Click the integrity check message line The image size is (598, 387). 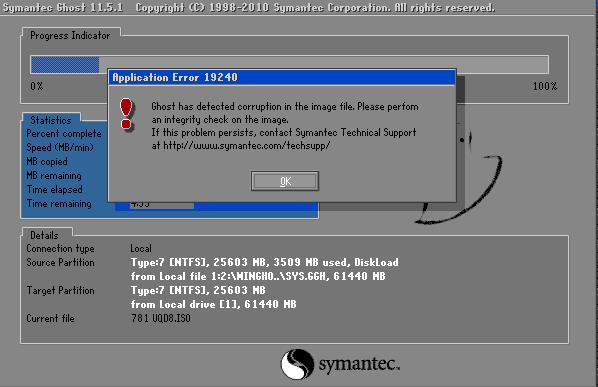pos(220,120)
